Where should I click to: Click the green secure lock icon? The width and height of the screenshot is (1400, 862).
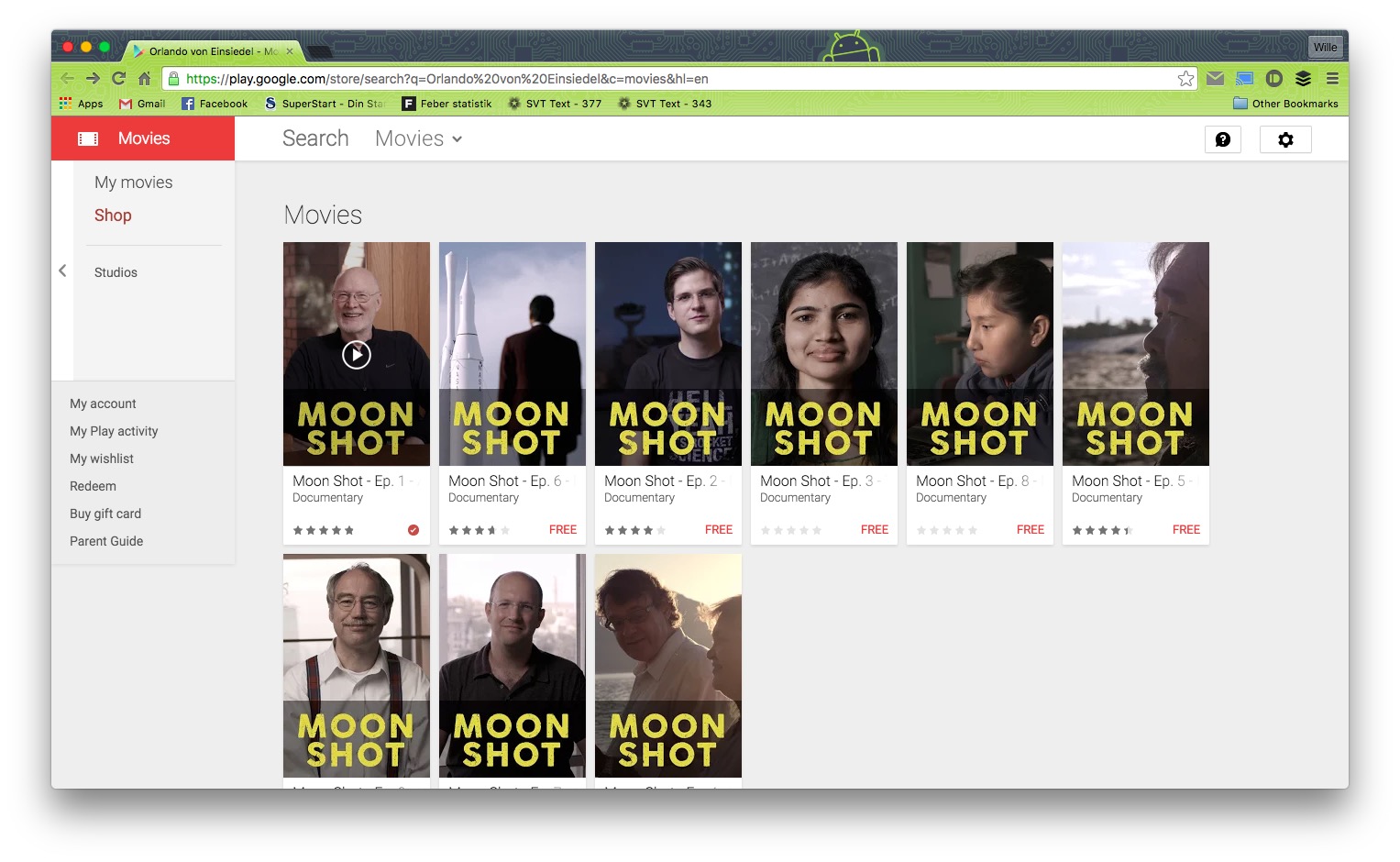pos(173,79)
